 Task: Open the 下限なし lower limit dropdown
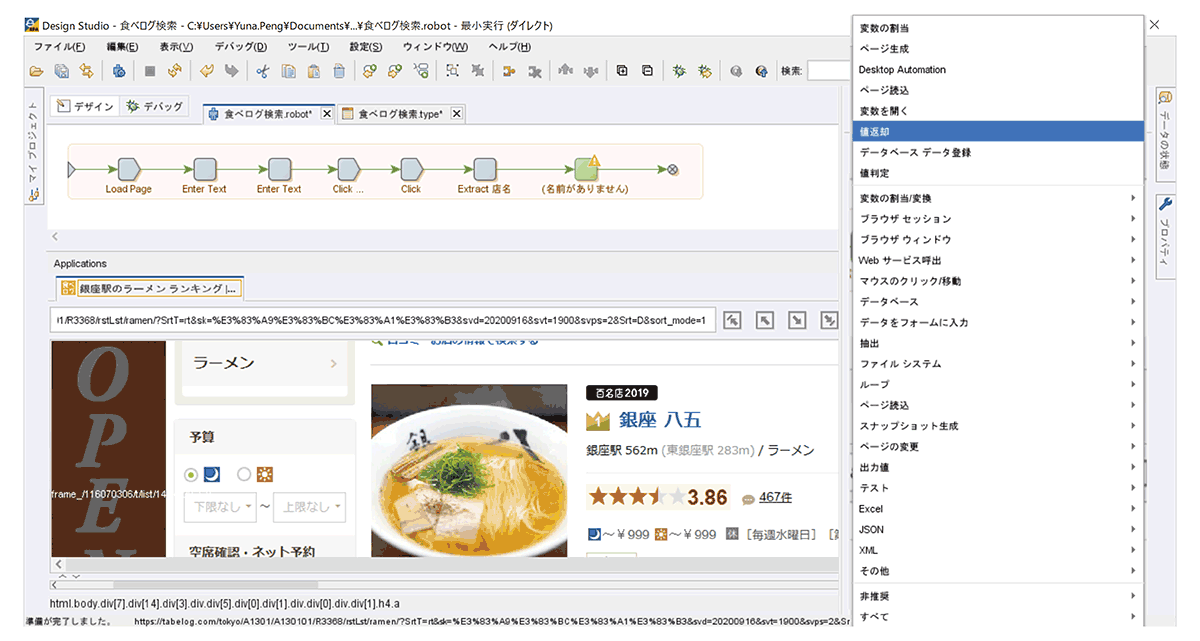tap(220, 507)
